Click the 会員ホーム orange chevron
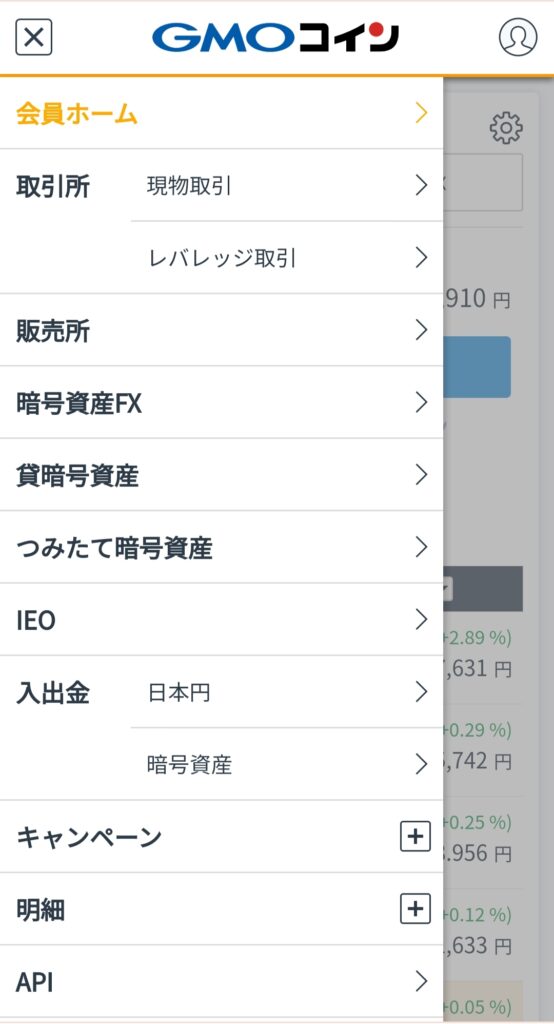The height and width of the screenshot is (1024, 554). click(421, 113)
